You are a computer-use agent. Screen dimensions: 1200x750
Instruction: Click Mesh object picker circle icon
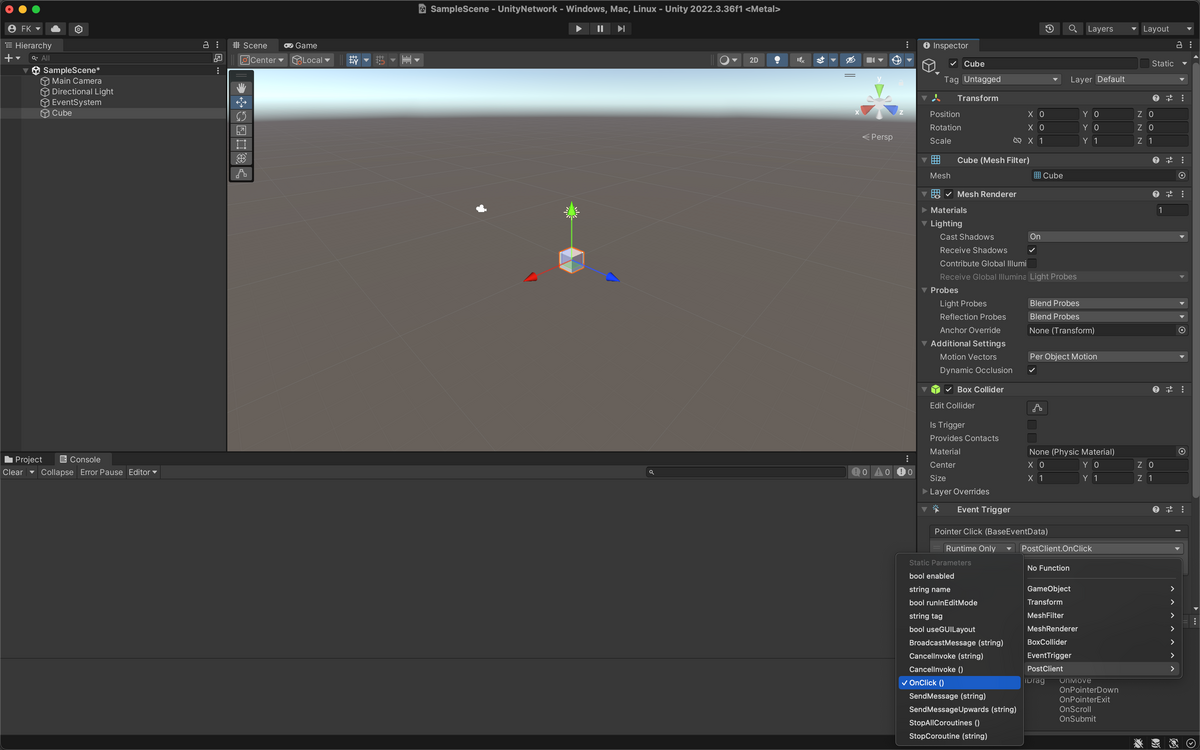point(1182,176)
